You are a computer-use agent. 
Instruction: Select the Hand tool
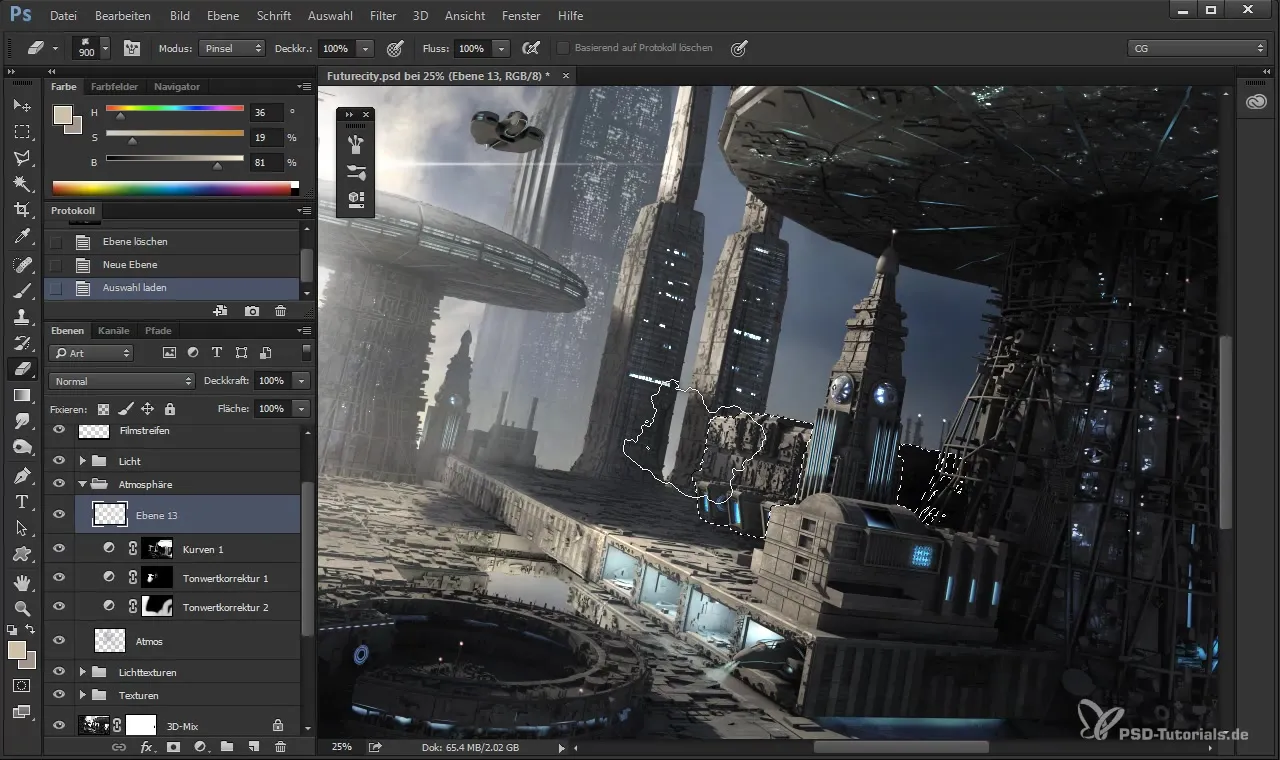pyautogui.click(x=21, y=582)
